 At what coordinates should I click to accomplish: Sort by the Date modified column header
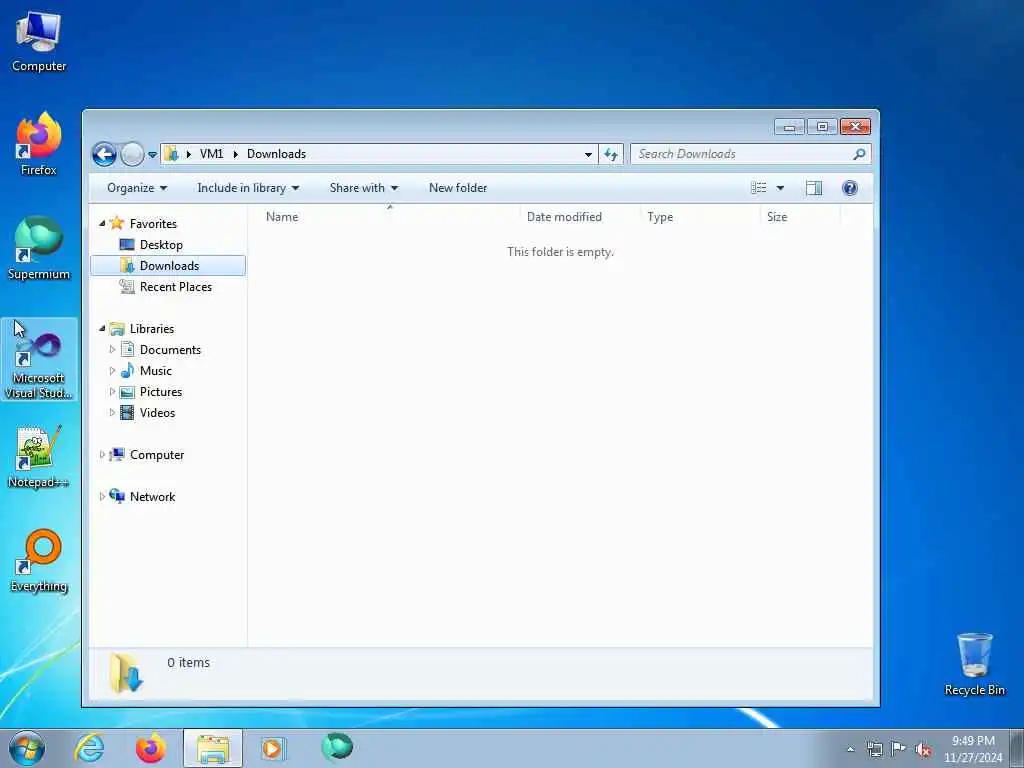tap(580, 217)
